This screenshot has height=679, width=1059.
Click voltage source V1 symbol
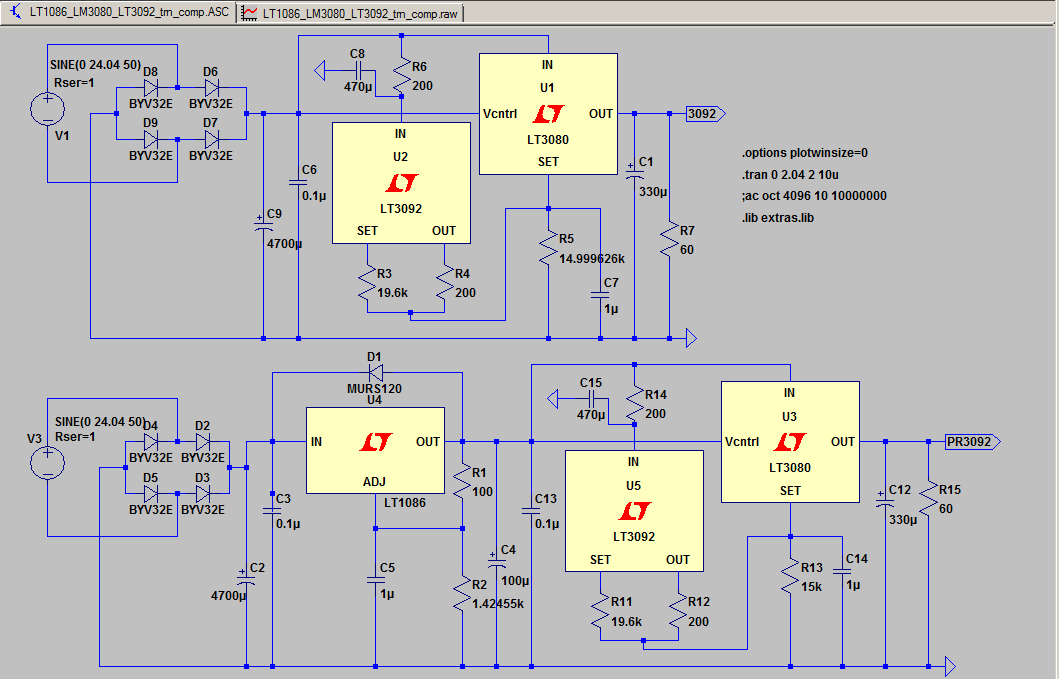[47, 109]
